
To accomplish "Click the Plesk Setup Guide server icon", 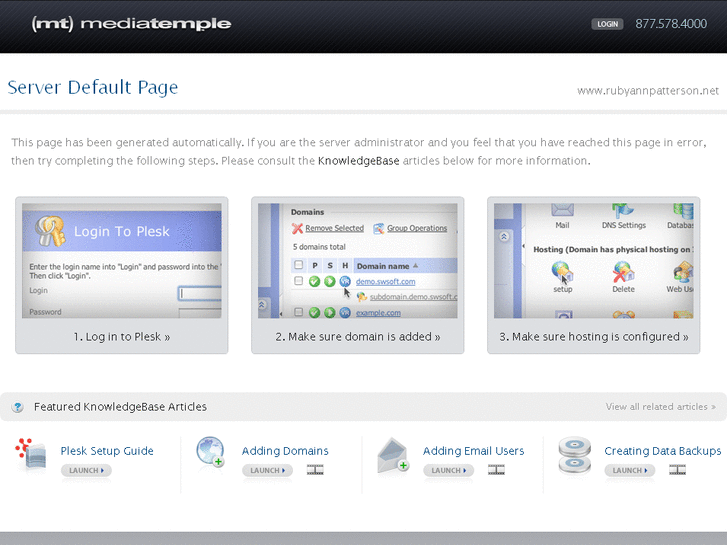I will click(31, 455).
